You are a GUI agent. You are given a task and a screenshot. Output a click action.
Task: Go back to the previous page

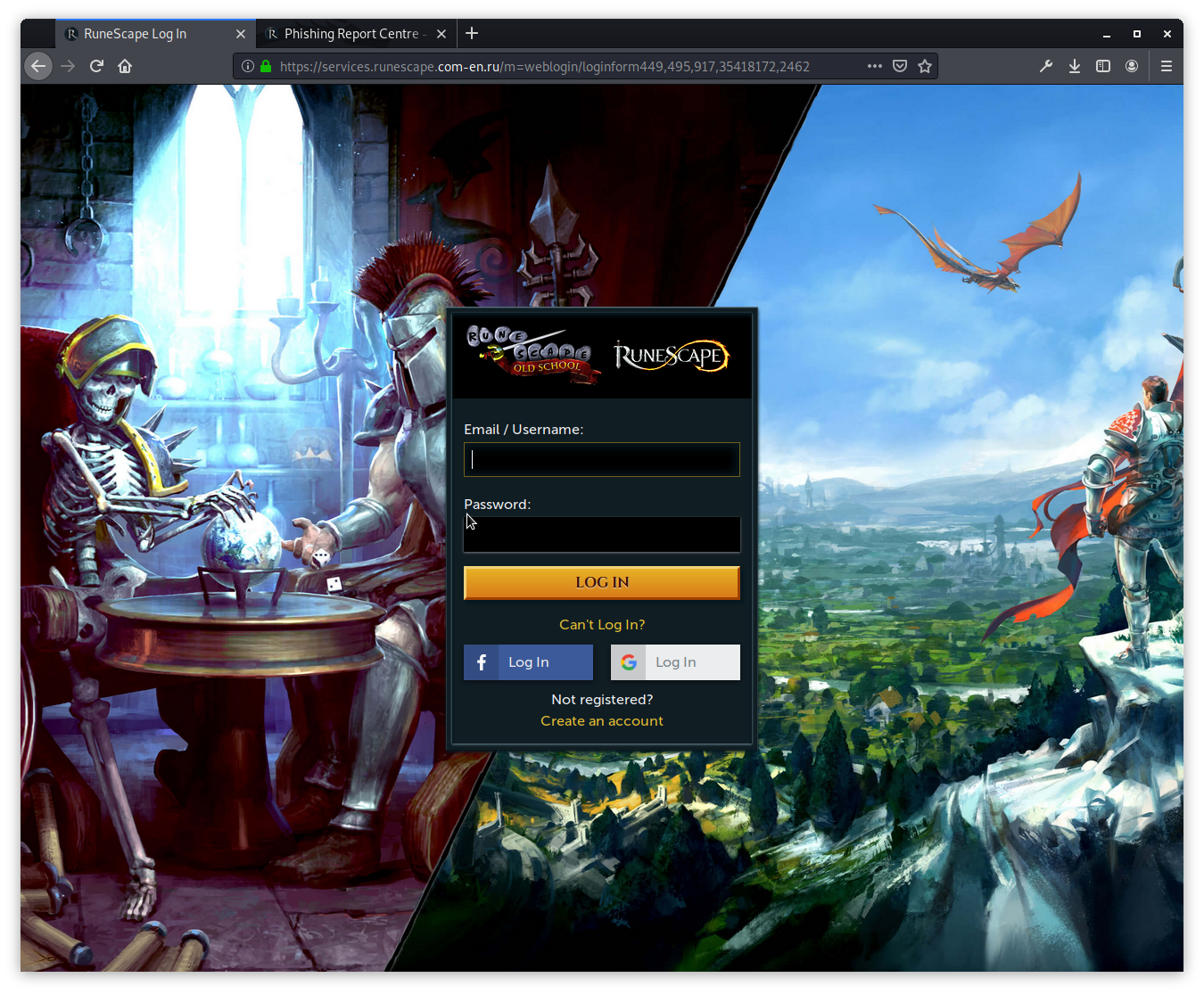pos(38,66)
